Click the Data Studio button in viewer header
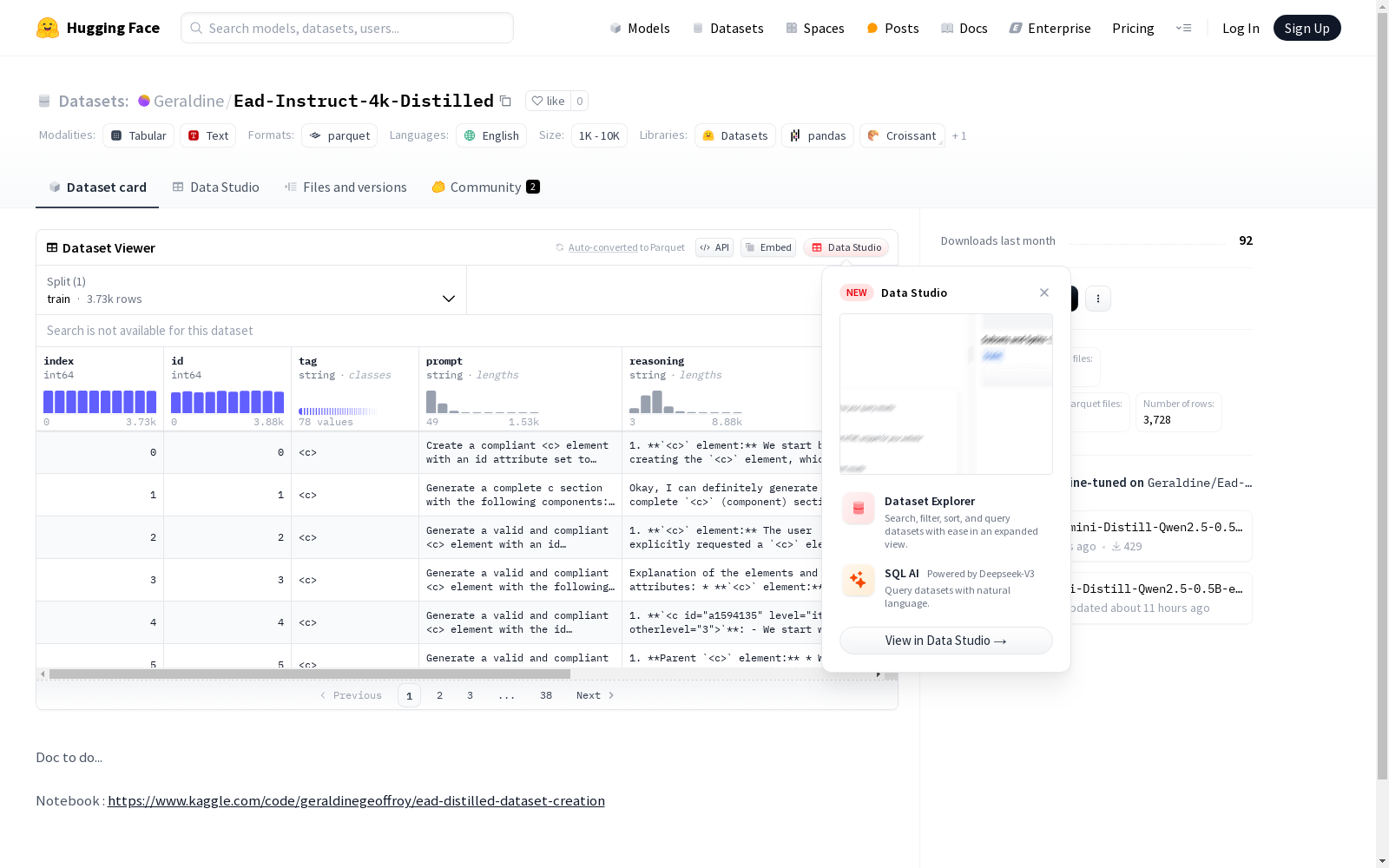 point(846,247)
